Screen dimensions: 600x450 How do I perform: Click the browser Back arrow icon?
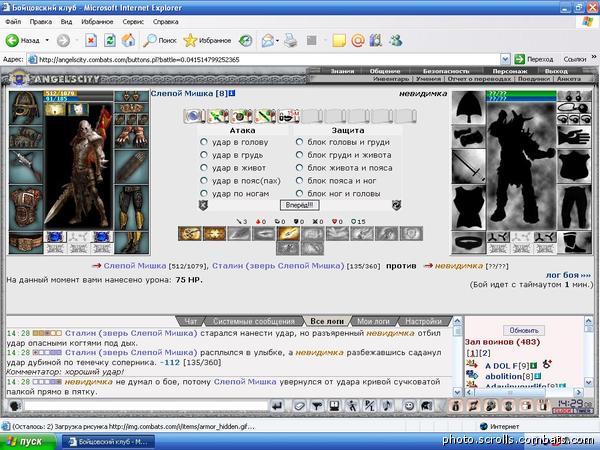pyautogui.click(x=12, y=40)
